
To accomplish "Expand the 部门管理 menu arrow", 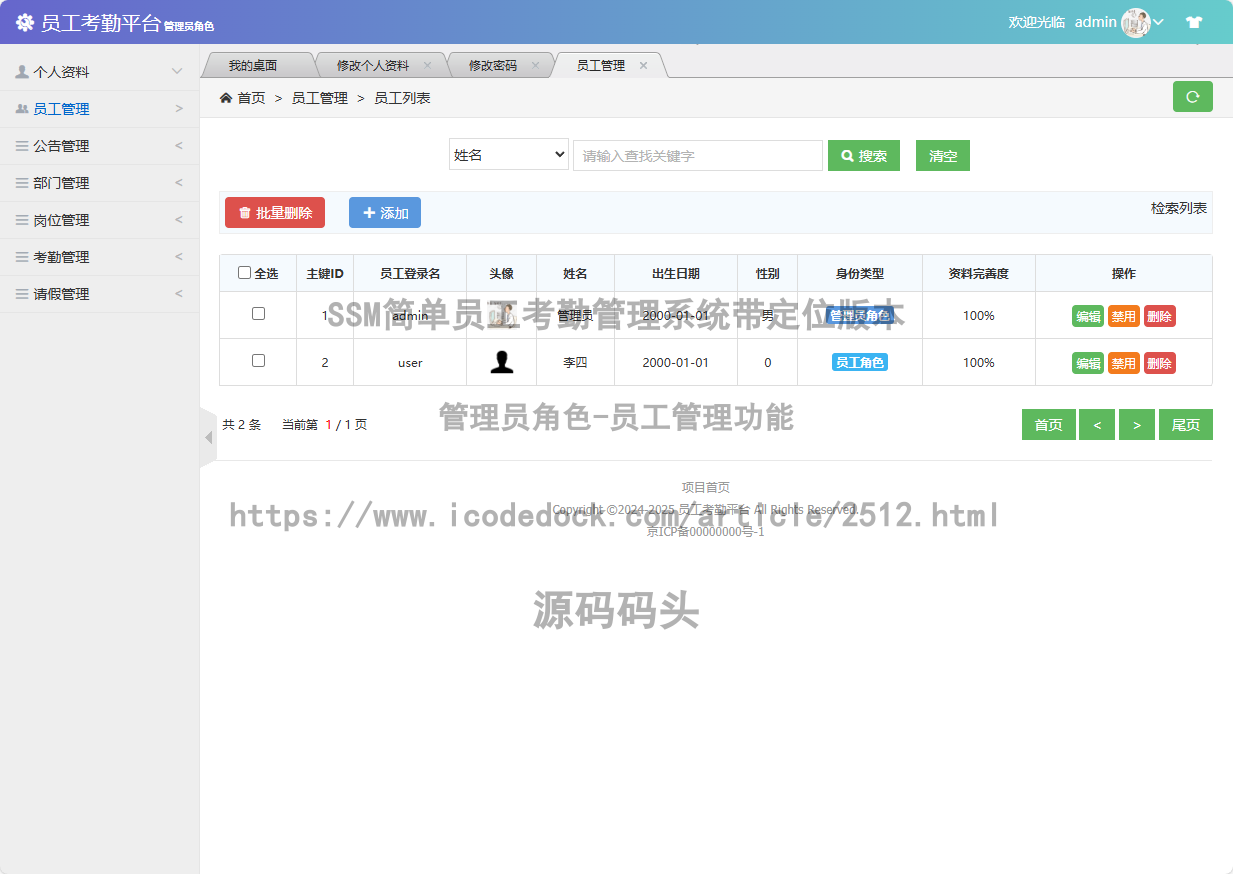I will (179, 183).
